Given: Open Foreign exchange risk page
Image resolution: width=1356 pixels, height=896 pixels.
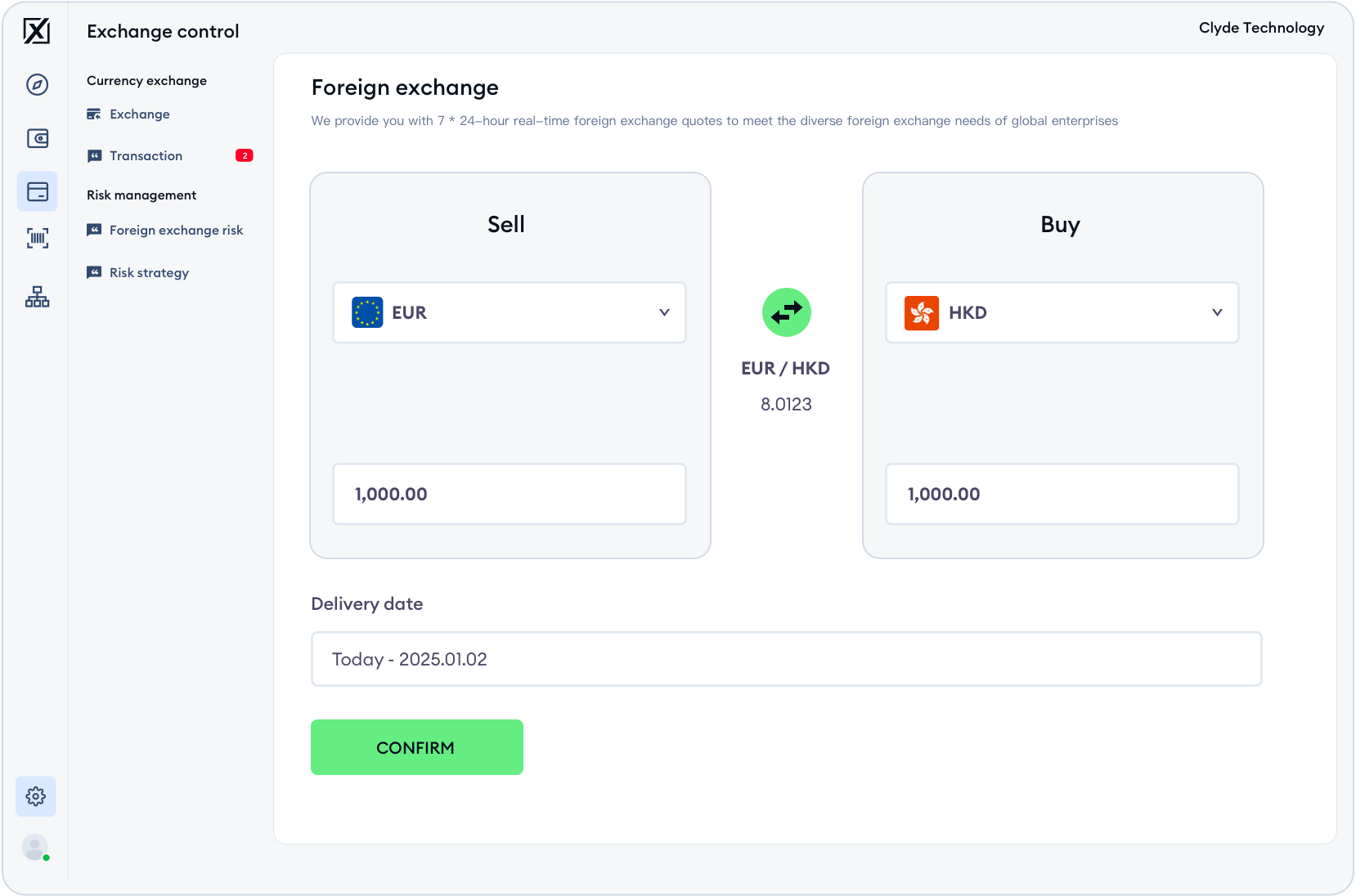Looking at the screenshot, I should [x=176, y=231].
